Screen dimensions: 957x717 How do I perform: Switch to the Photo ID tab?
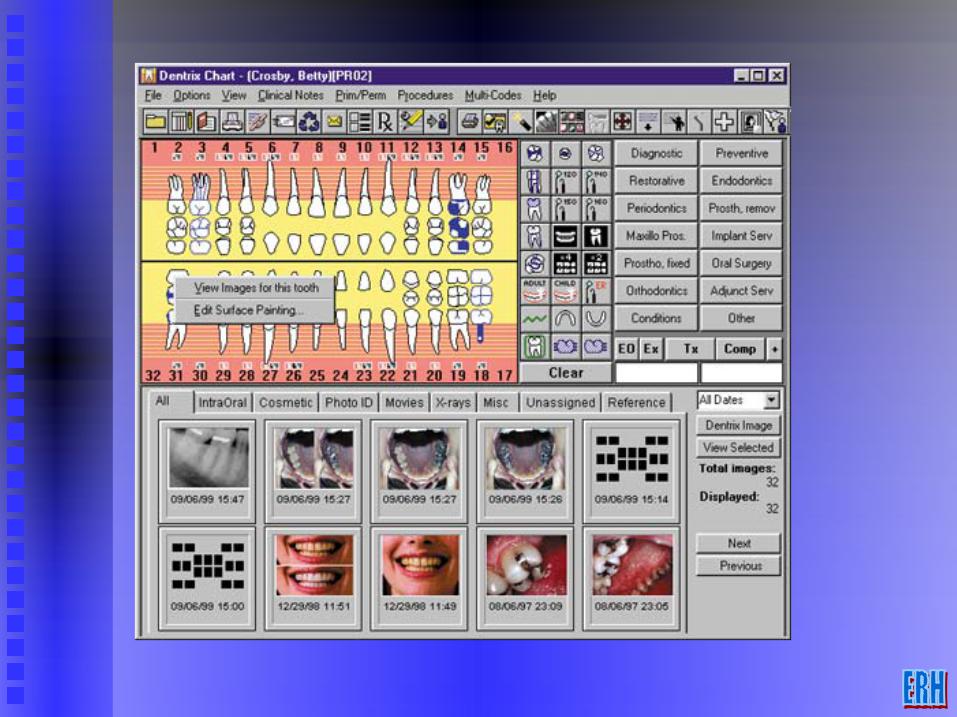(x=348, y=403)
